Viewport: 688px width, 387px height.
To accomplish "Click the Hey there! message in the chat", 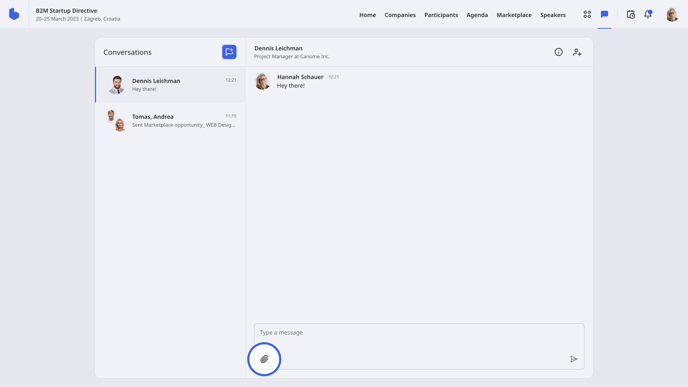I will click(290, 86).
